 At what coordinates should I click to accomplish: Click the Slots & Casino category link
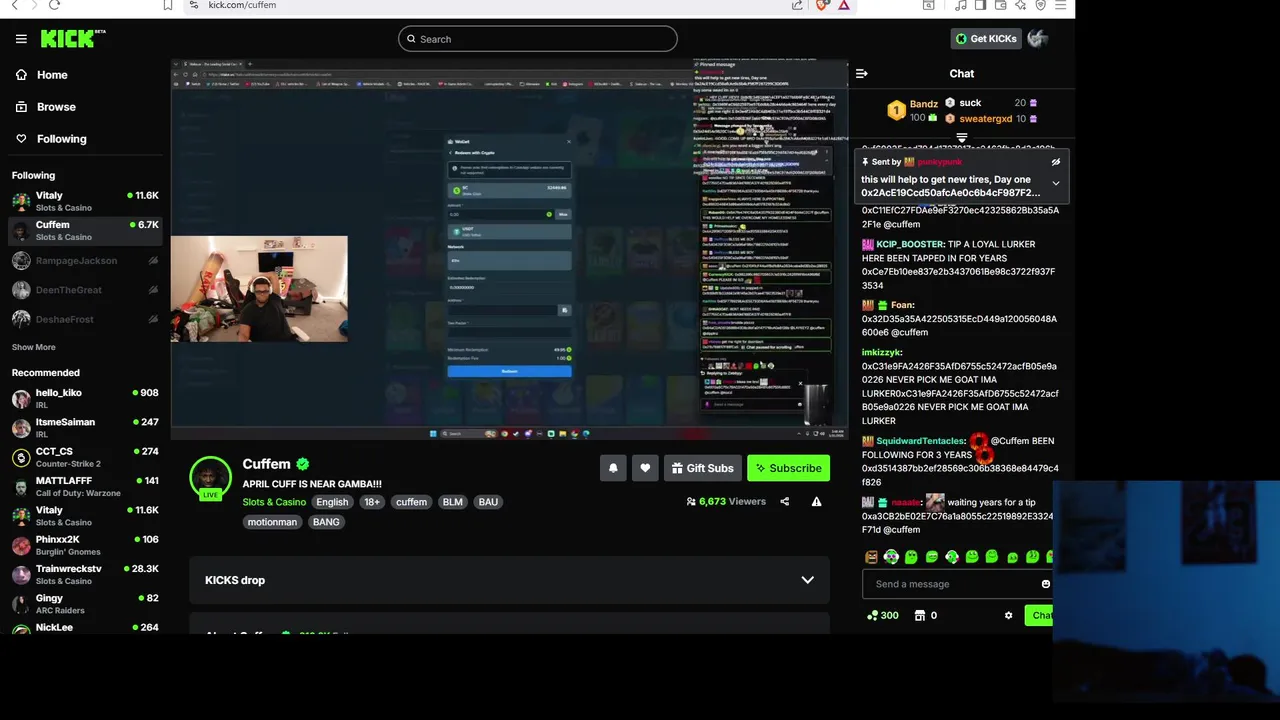(x=274, y=502)
